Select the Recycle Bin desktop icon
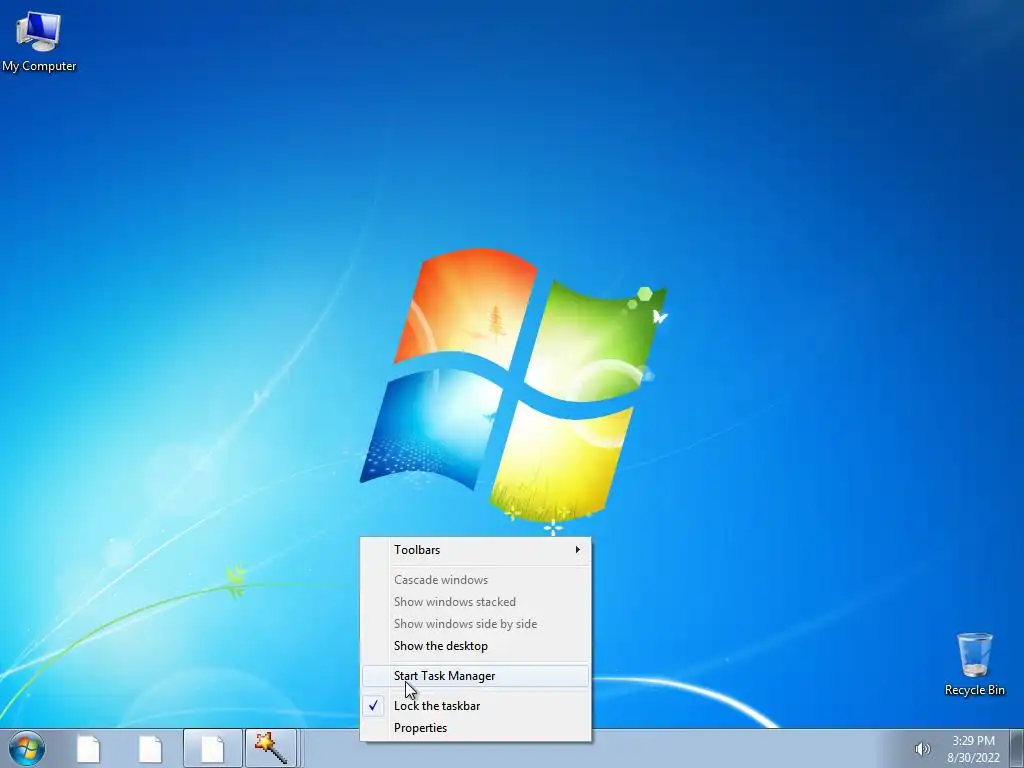 coord(974,664)
